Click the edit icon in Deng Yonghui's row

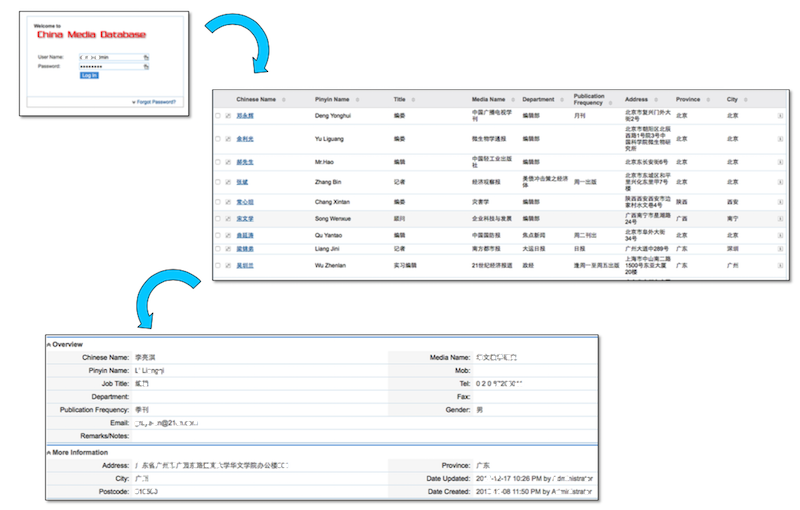pos(228,116)
